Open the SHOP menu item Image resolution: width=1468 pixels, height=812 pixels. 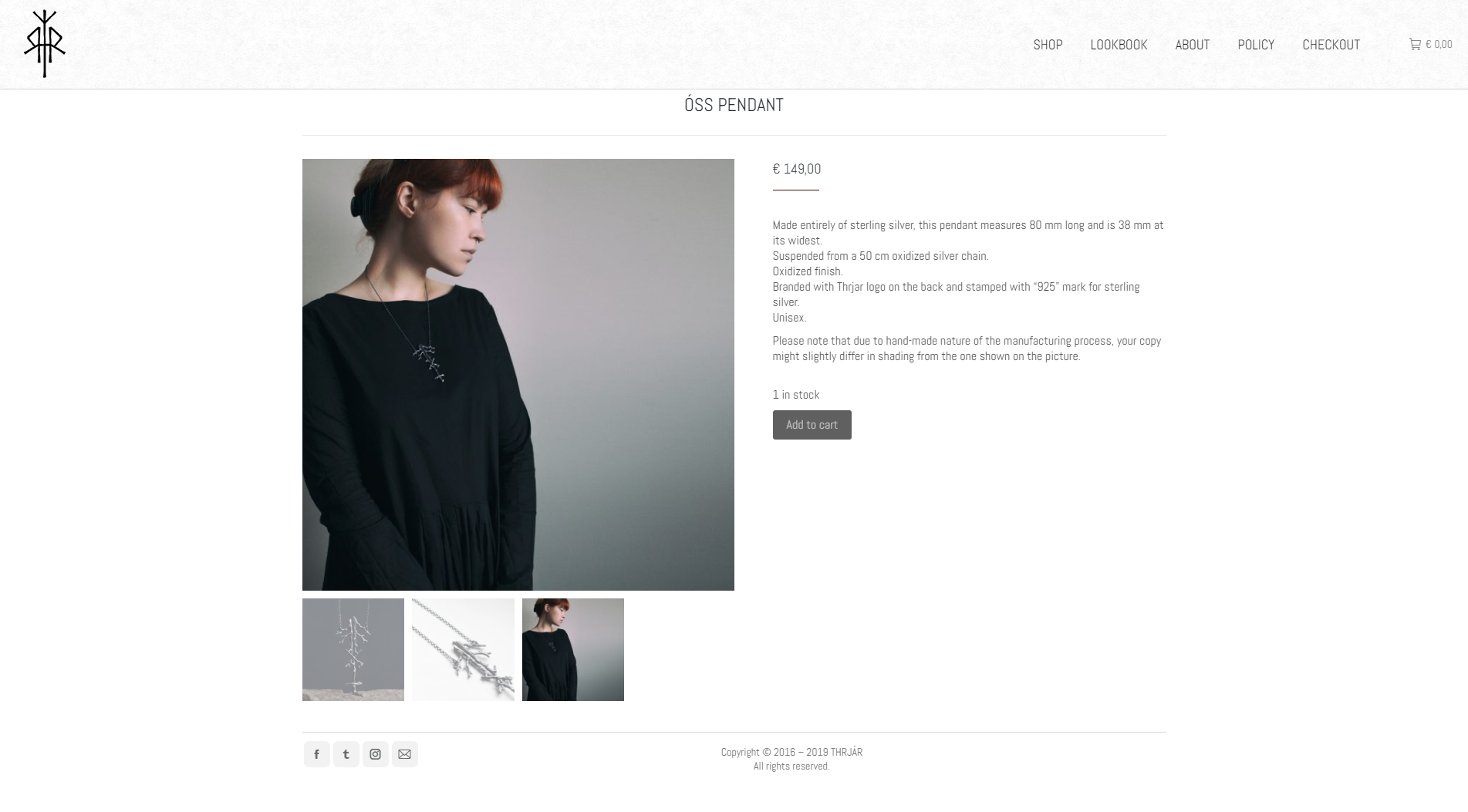click(x=1048, y=45)
